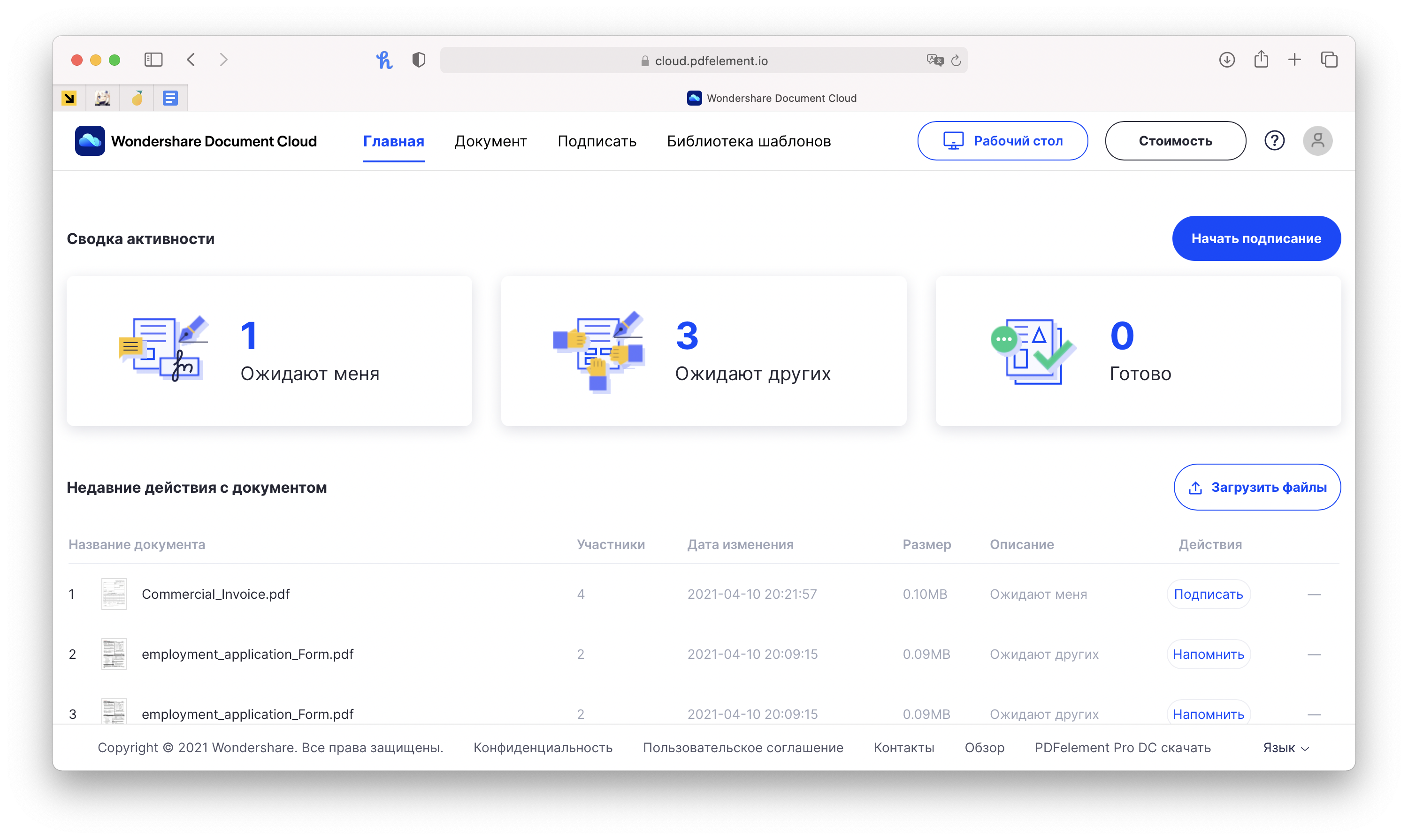Click the user profile avatar icon
1408x840 pixels.
click(x=1317, y=140)
